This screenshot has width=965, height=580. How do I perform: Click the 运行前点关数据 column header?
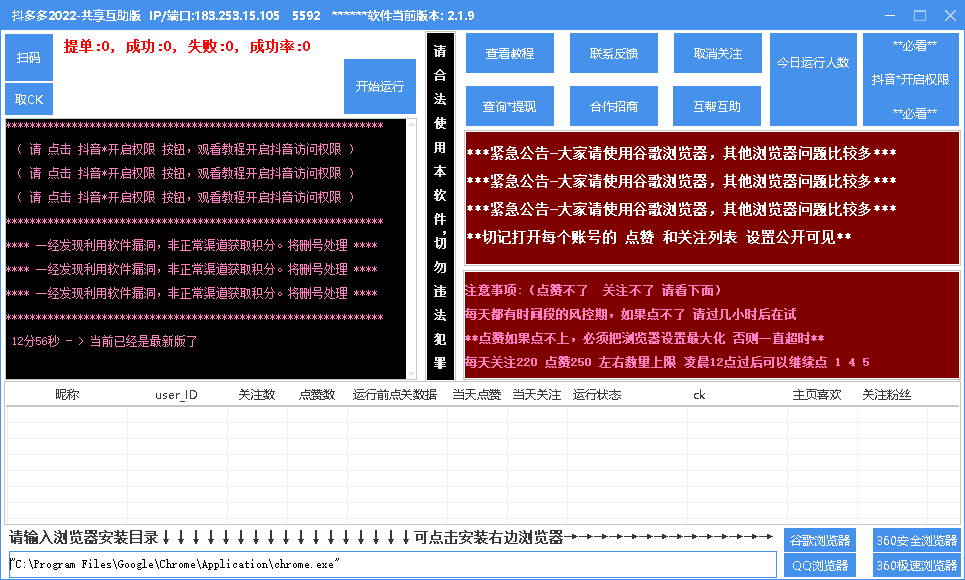pos(395,395)
